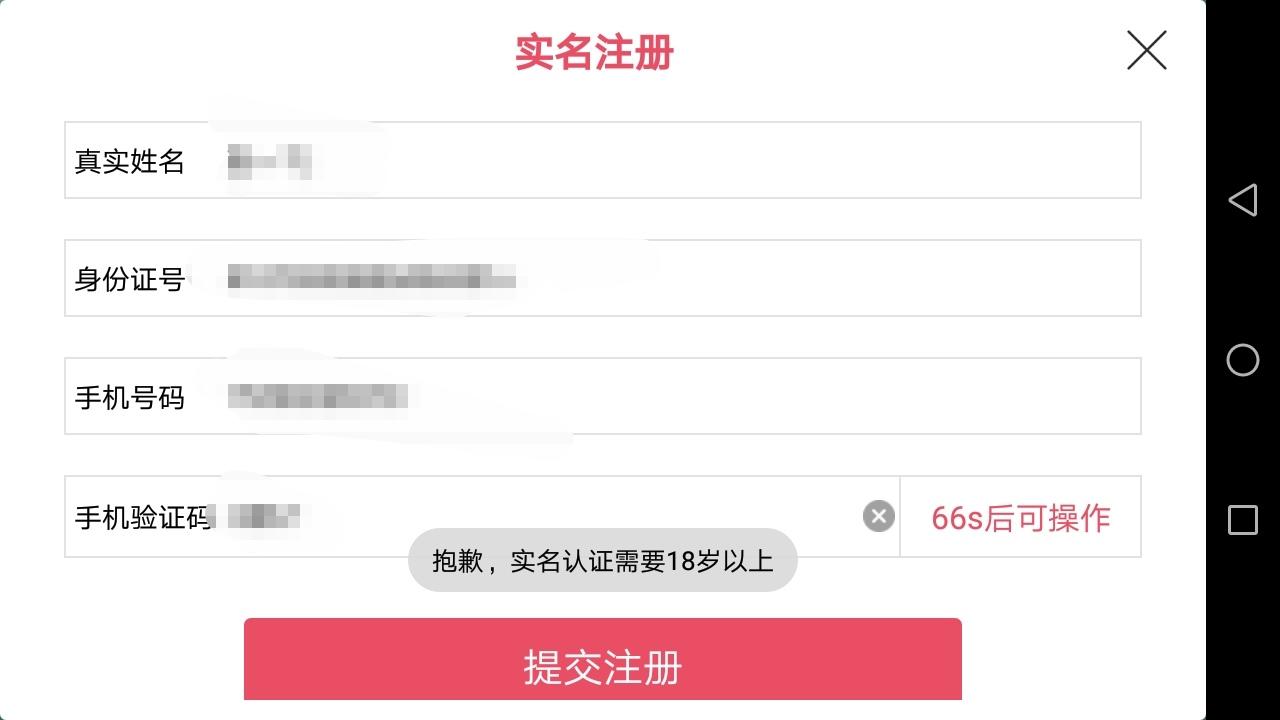Open recent apps with the square icon
1280x720 pixels.
[x=1242, y=520]
